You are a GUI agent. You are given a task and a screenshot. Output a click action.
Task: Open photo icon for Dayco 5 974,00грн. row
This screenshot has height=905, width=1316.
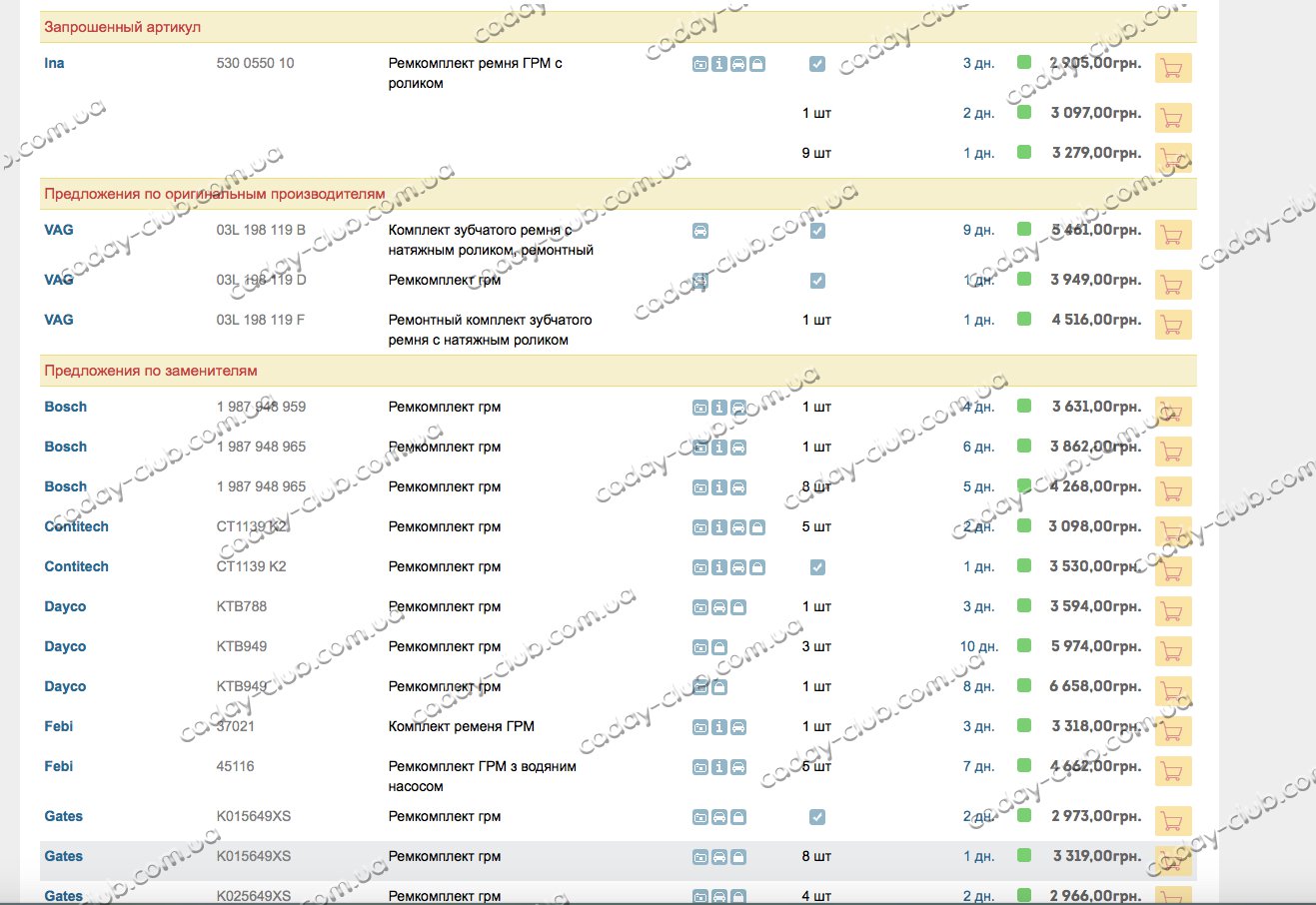click(700, 647)
